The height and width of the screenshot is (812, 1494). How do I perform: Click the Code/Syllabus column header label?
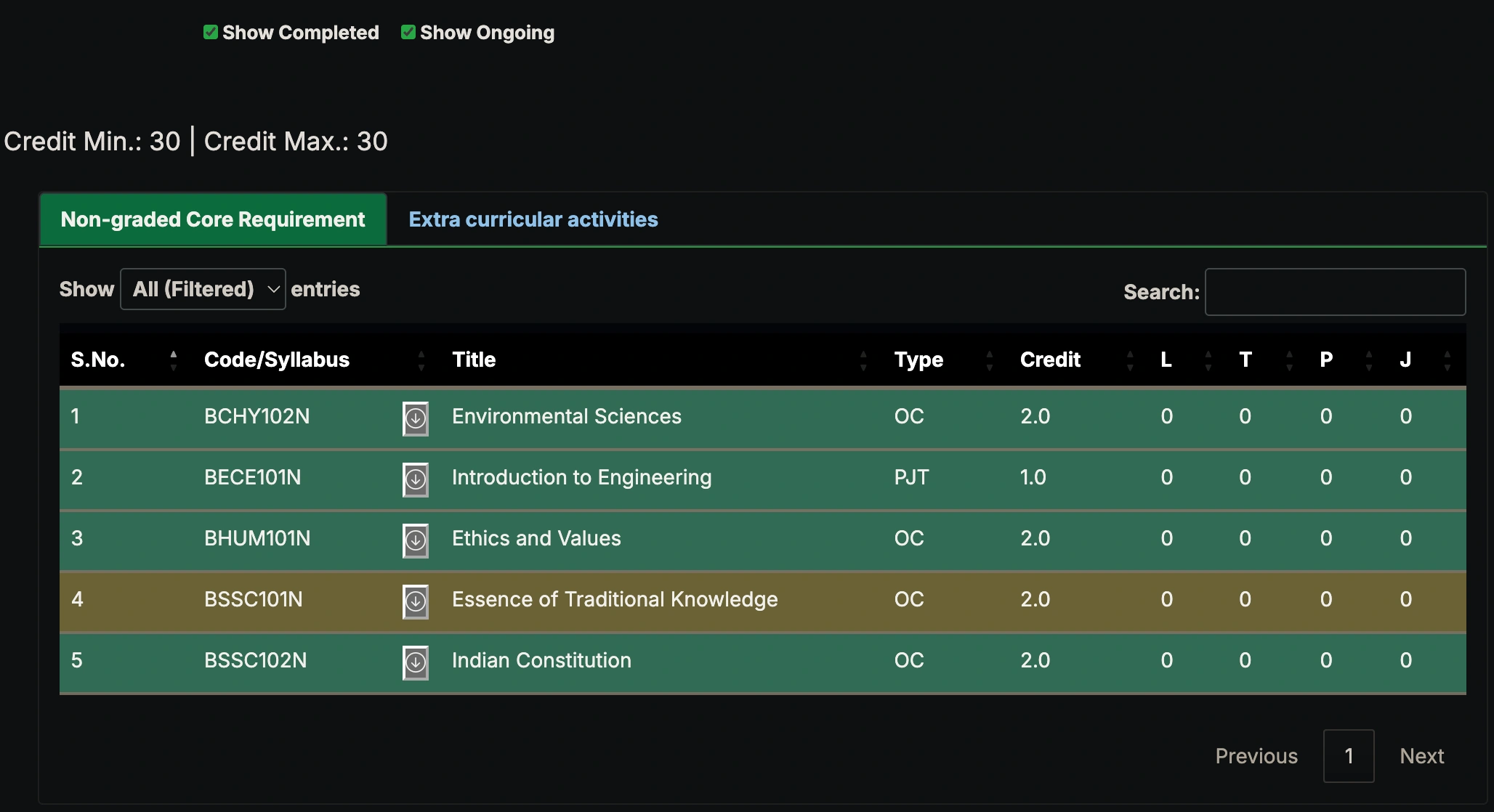tap(277, 360)
